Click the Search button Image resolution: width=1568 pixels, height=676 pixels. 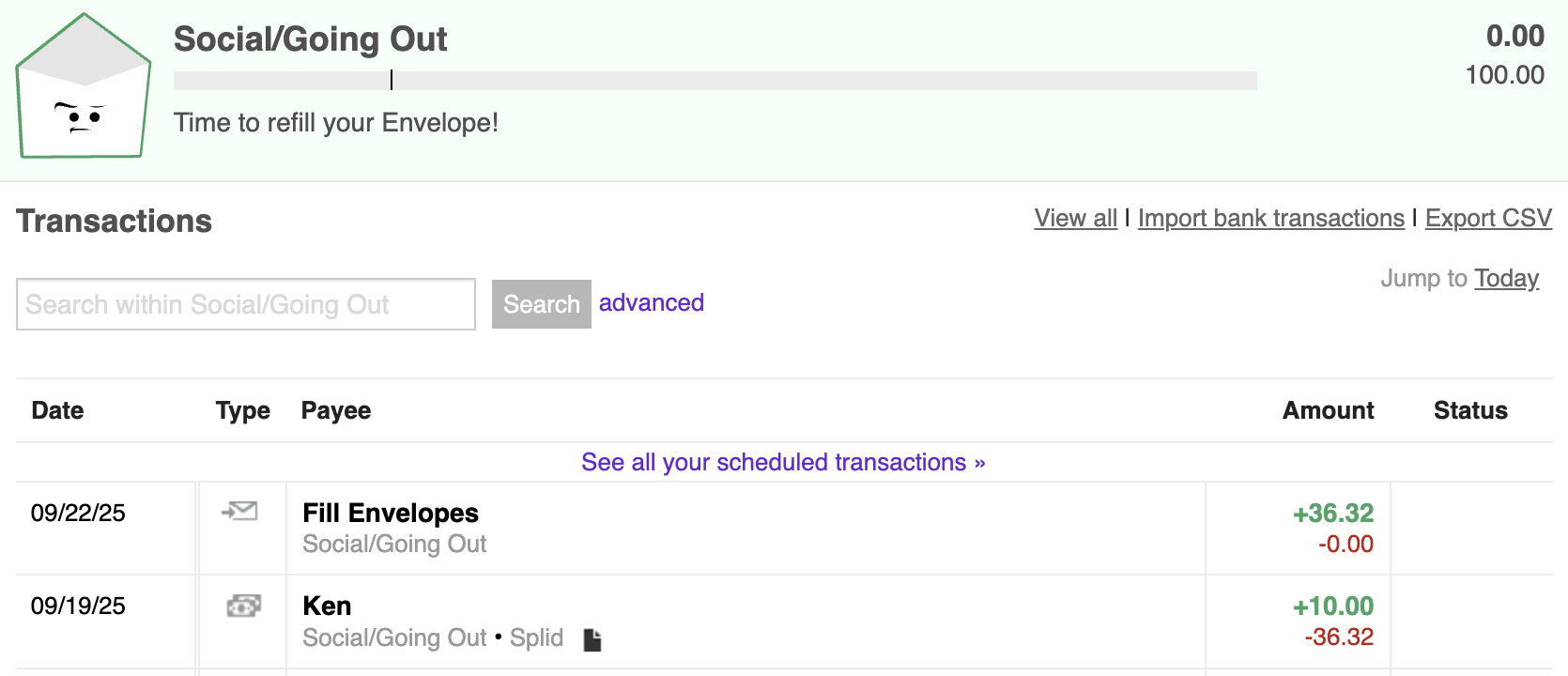click(x=541, y=304)
